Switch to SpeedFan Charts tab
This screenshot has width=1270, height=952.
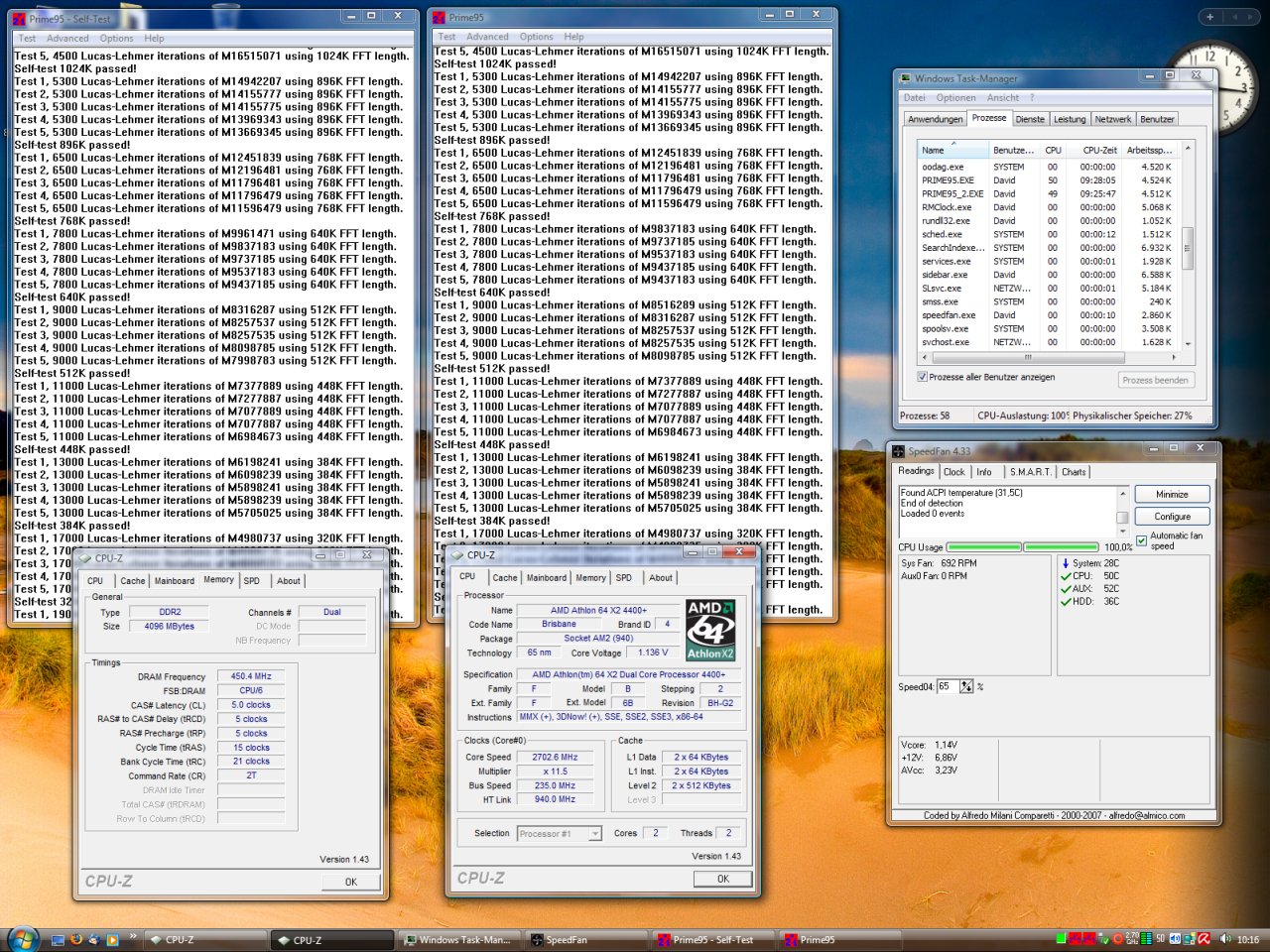click(1074, 472)
